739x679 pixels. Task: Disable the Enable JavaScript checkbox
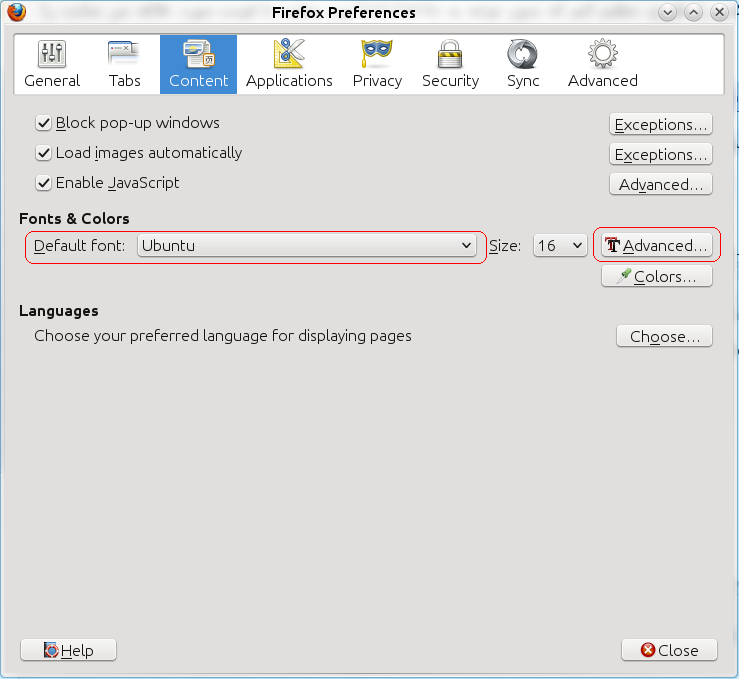pyautogui.click(x=43, y=183)
